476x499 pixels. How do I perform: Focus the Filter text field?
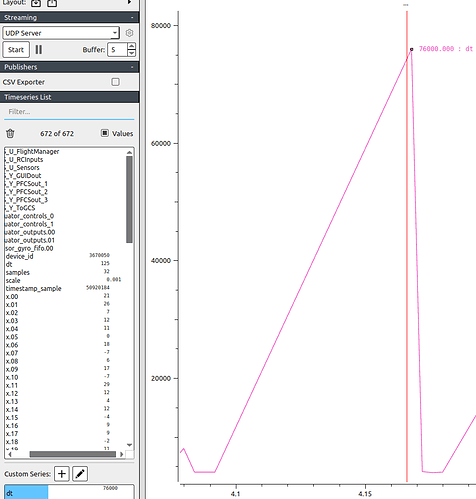click(x=69, y=112)
